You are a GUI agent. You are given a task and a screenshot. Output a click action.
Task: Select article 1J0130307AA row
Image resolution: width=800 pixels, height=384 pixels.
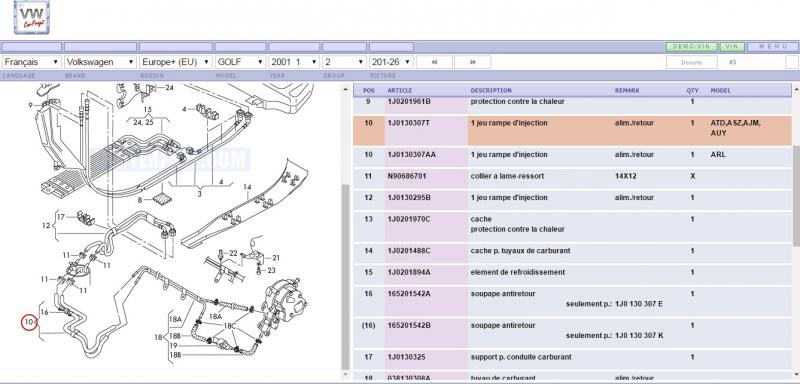pos(572,157)
